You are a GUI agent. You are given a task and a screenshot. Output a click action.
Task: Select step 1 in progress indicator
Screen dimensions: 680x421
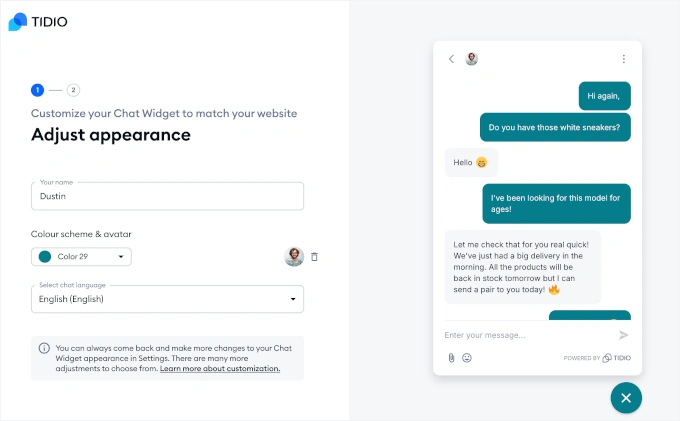(x=37, y=90)
